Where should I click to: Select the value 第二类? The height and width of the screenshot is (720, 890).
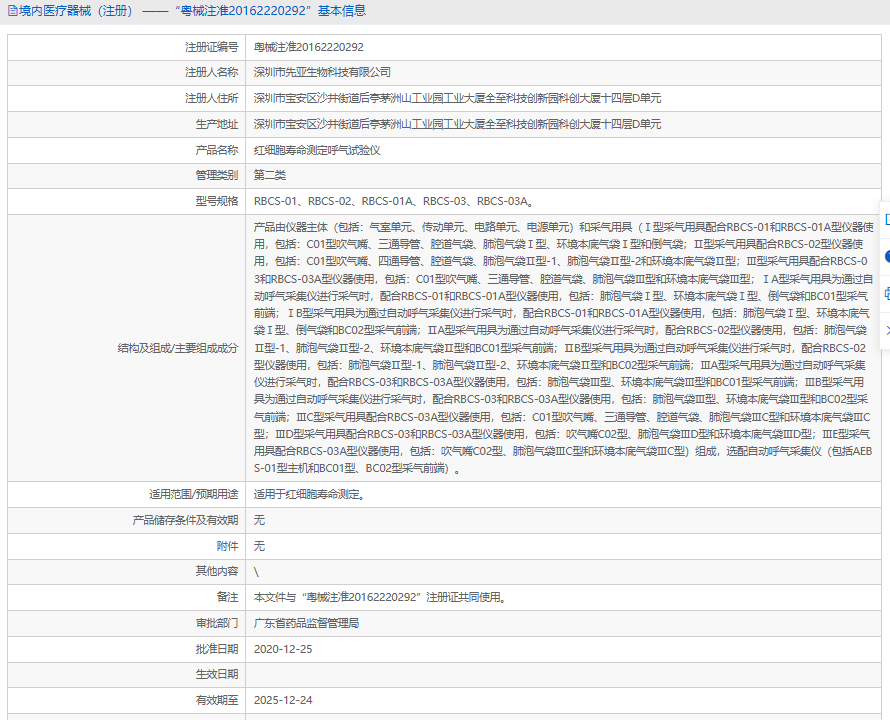pyautogui.click(x=270, y=175)
